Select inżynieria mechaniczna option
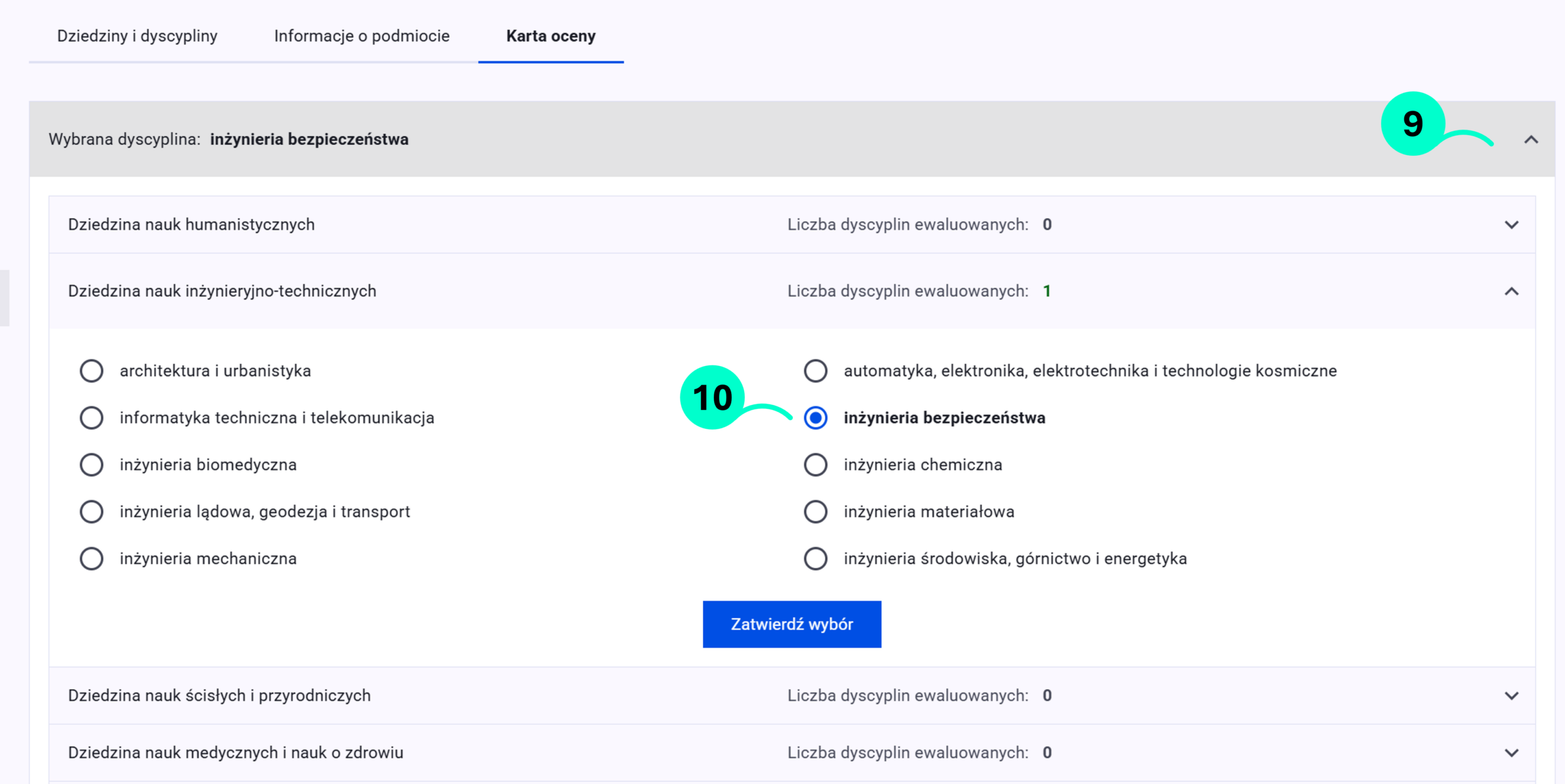 click(x=92, y=559)
